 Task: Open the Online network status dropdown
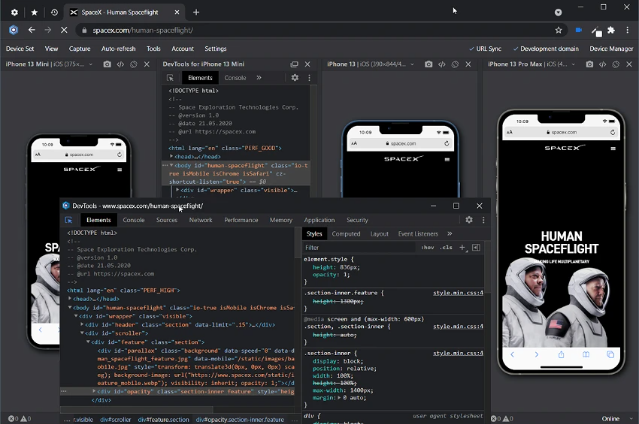click(x=616, y=419)
